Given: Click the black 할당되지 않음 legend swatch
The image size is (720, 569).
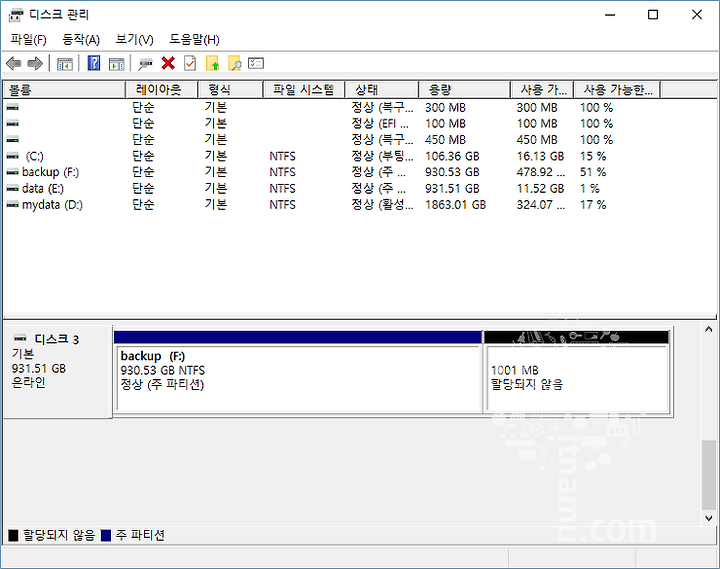Looking at the screenshot, I should click(x=13, y=535).
